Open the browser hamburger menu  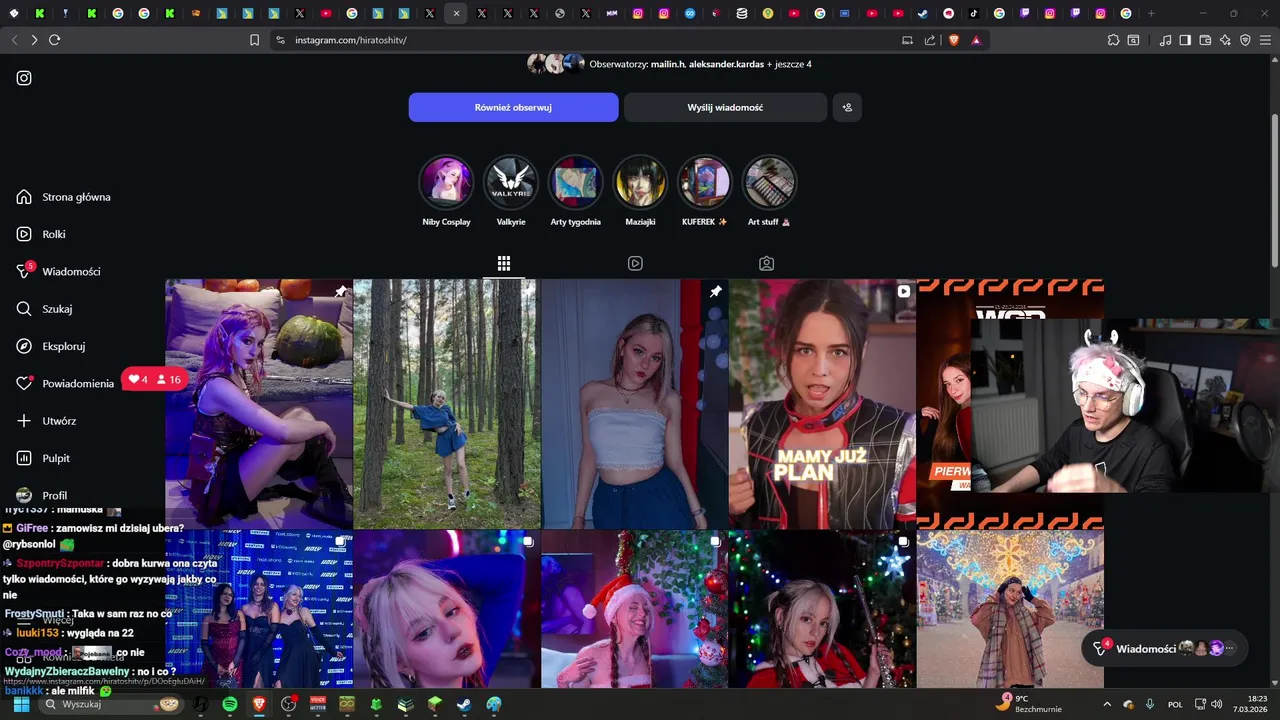coord(1266,40)
